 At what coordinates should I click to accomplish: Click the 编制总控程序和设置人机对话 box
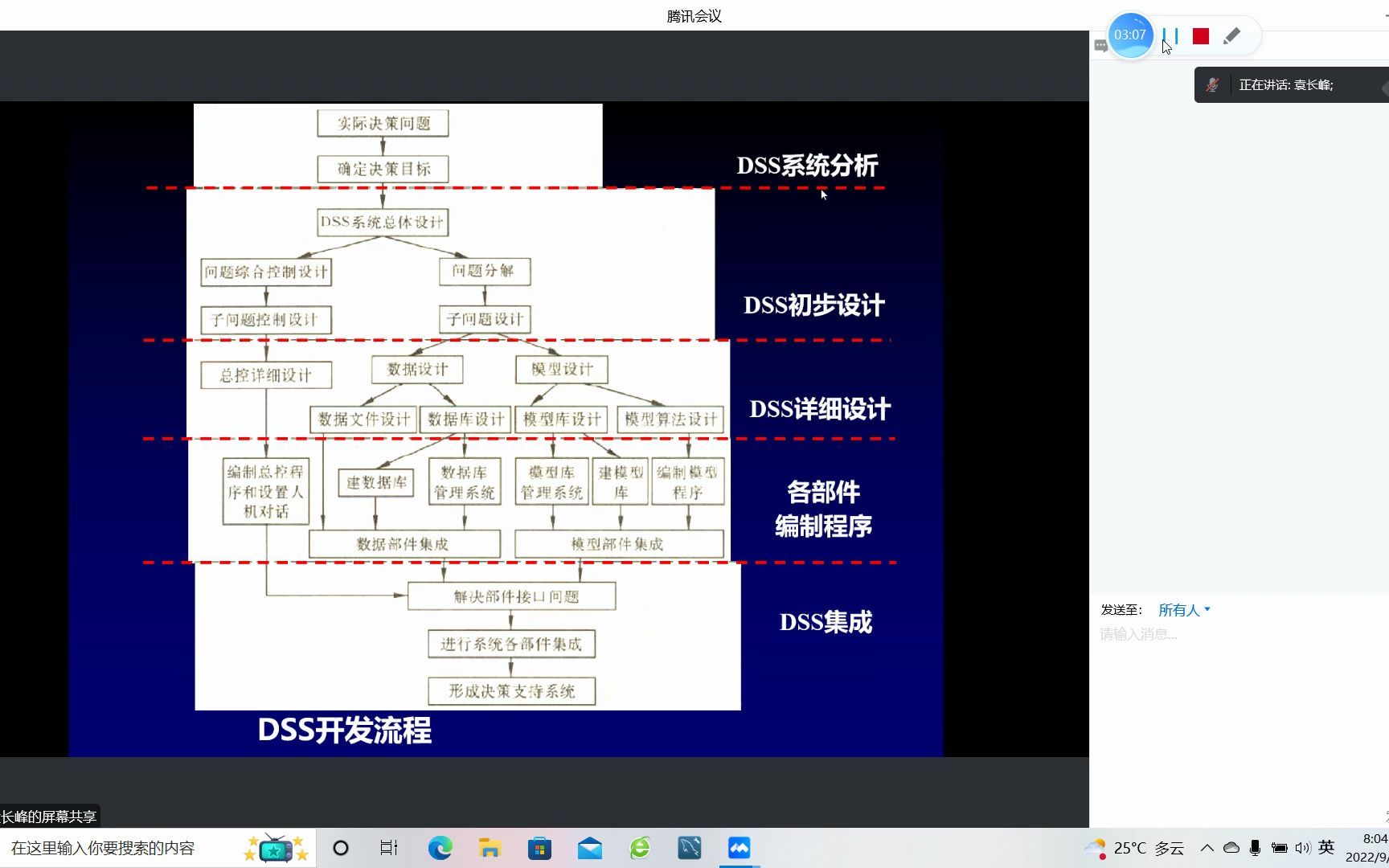tap(266, 491)
